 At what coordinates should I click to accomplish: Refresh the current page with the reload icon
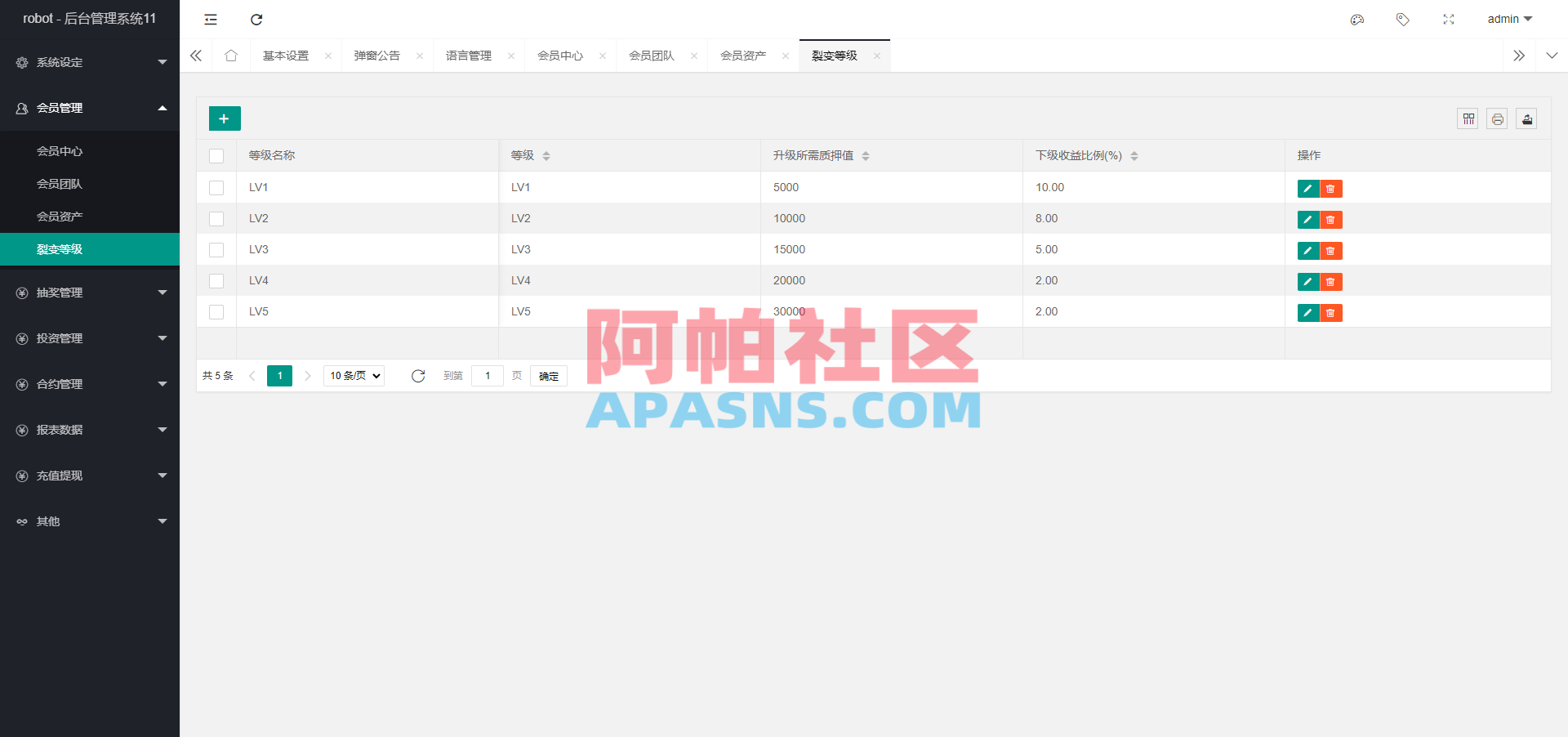(256, 19)
